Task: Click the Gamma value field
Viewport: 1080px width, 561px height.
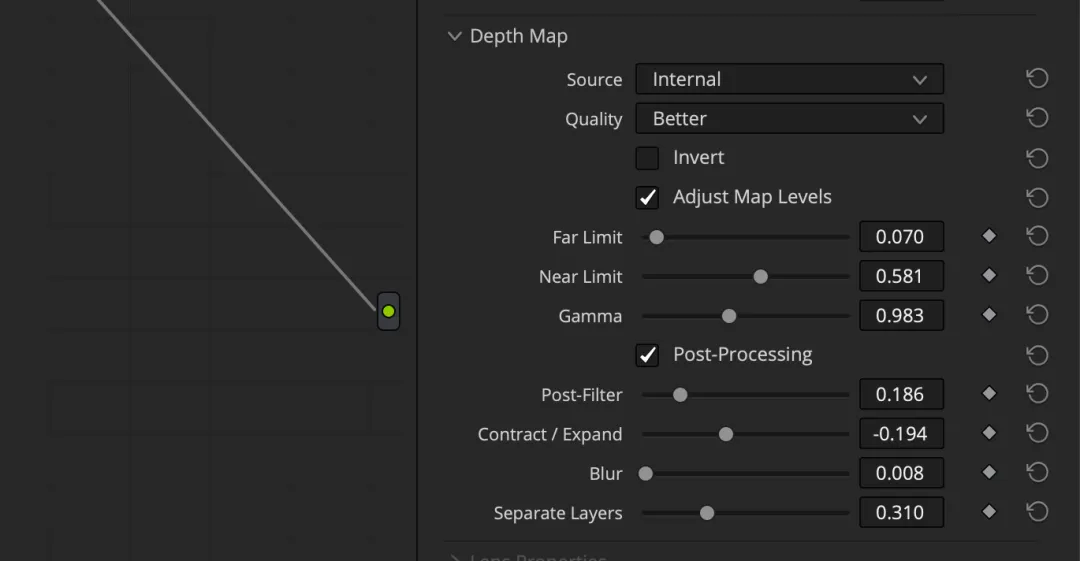Action: pyautogui.click(x=901, y=316)
